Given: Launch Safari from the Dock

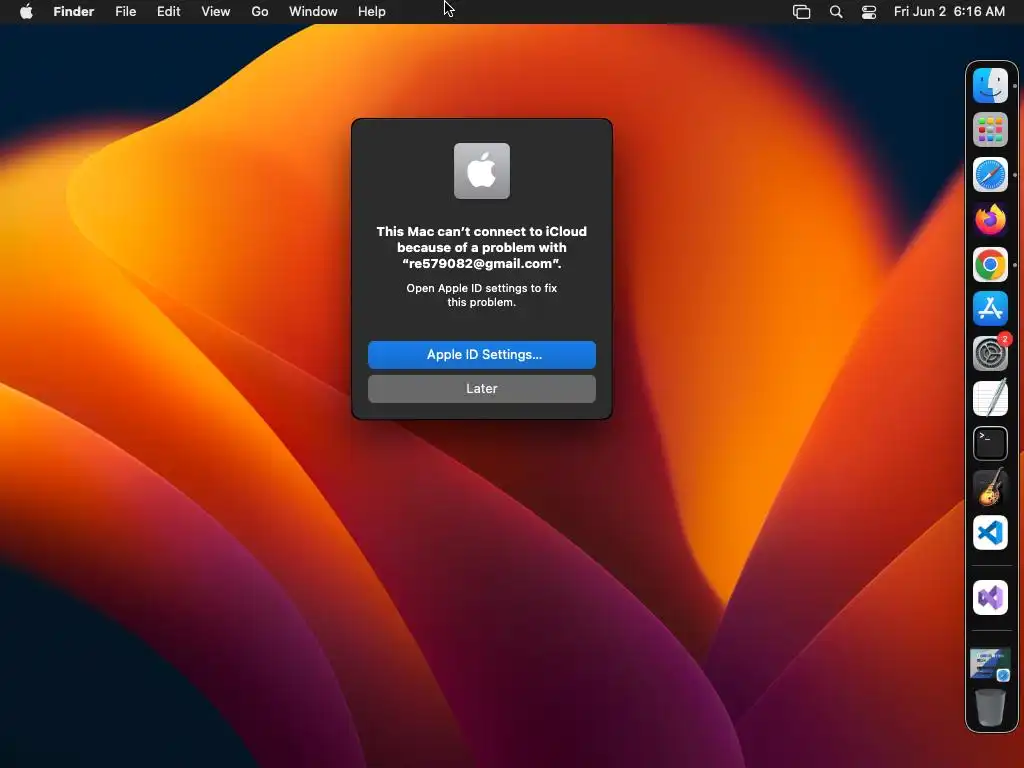Looking at the screenshot, I should click(991, 175).
